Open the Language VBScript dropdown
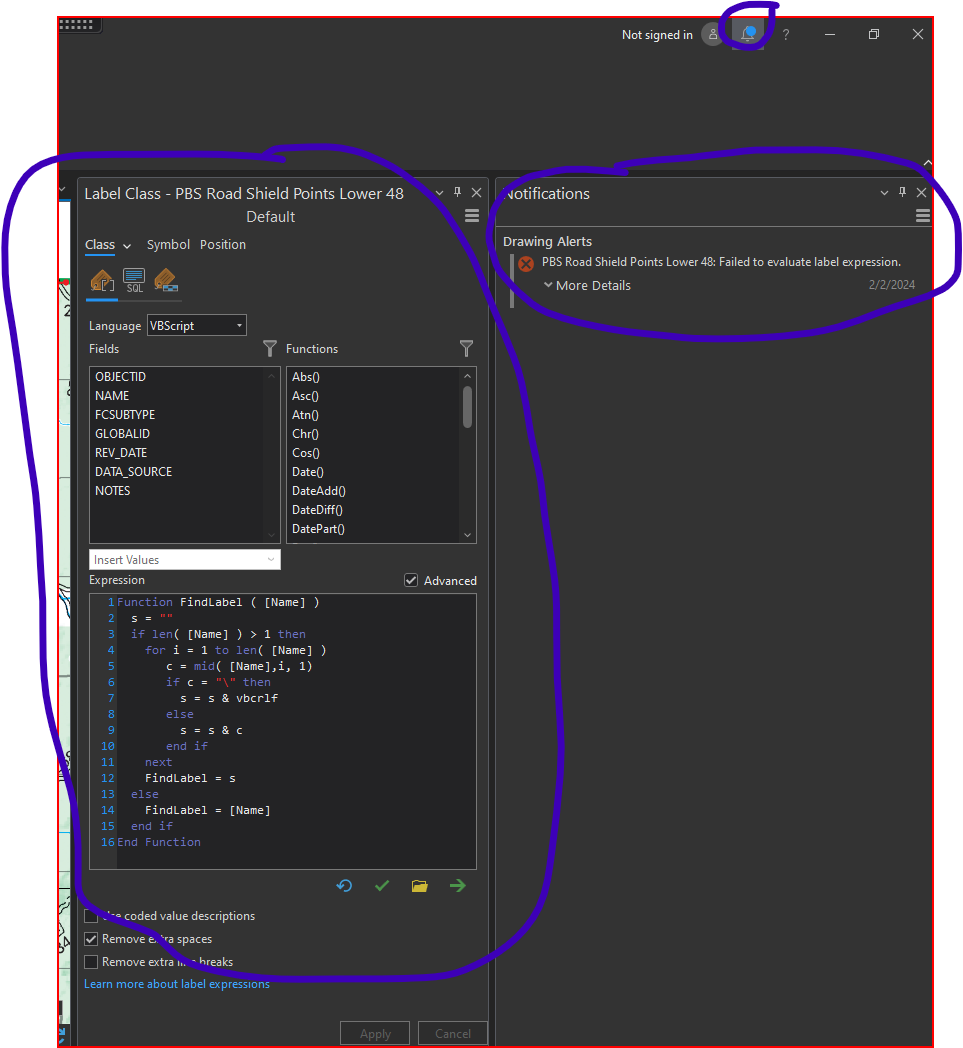This screenshot has height=1048, width=963. point(196,325)
